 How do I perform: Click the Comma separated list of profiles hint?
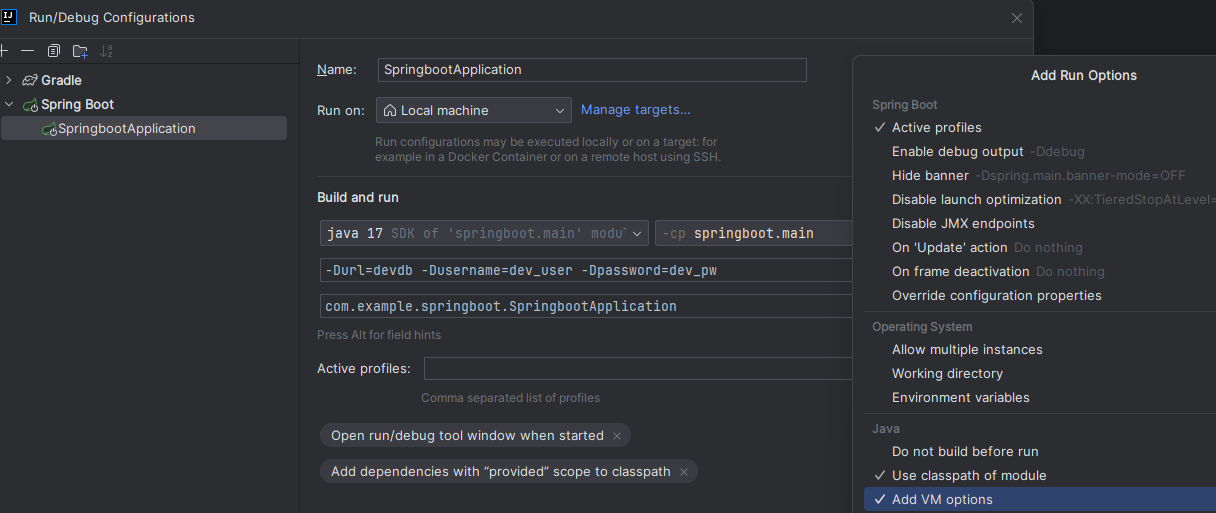510,398
